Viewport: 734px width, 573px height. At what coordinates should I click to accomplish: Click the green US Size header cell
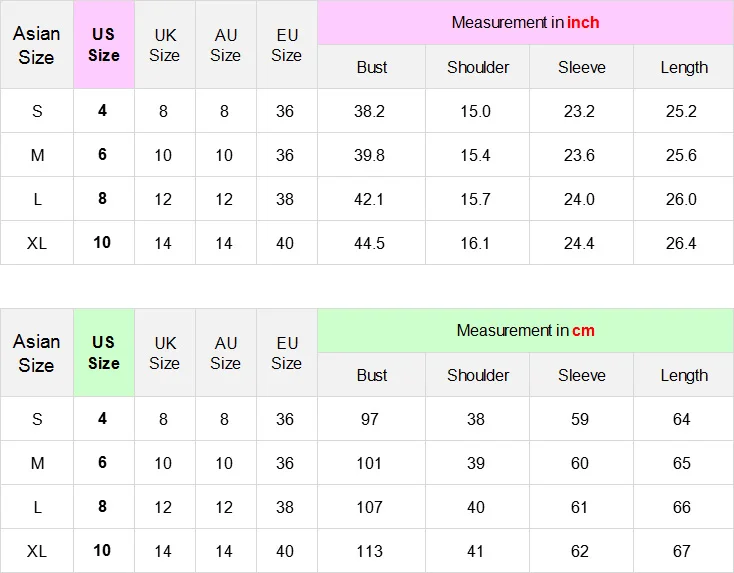tap(104, 353)
